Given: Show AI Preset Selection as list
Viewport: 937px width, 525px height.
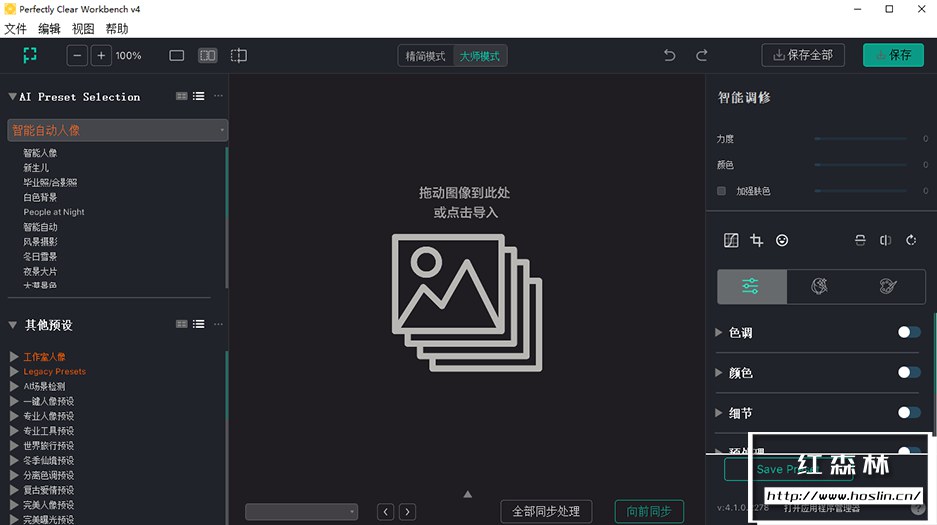Looking at the screenshot, I should click(x=198, y=96).
